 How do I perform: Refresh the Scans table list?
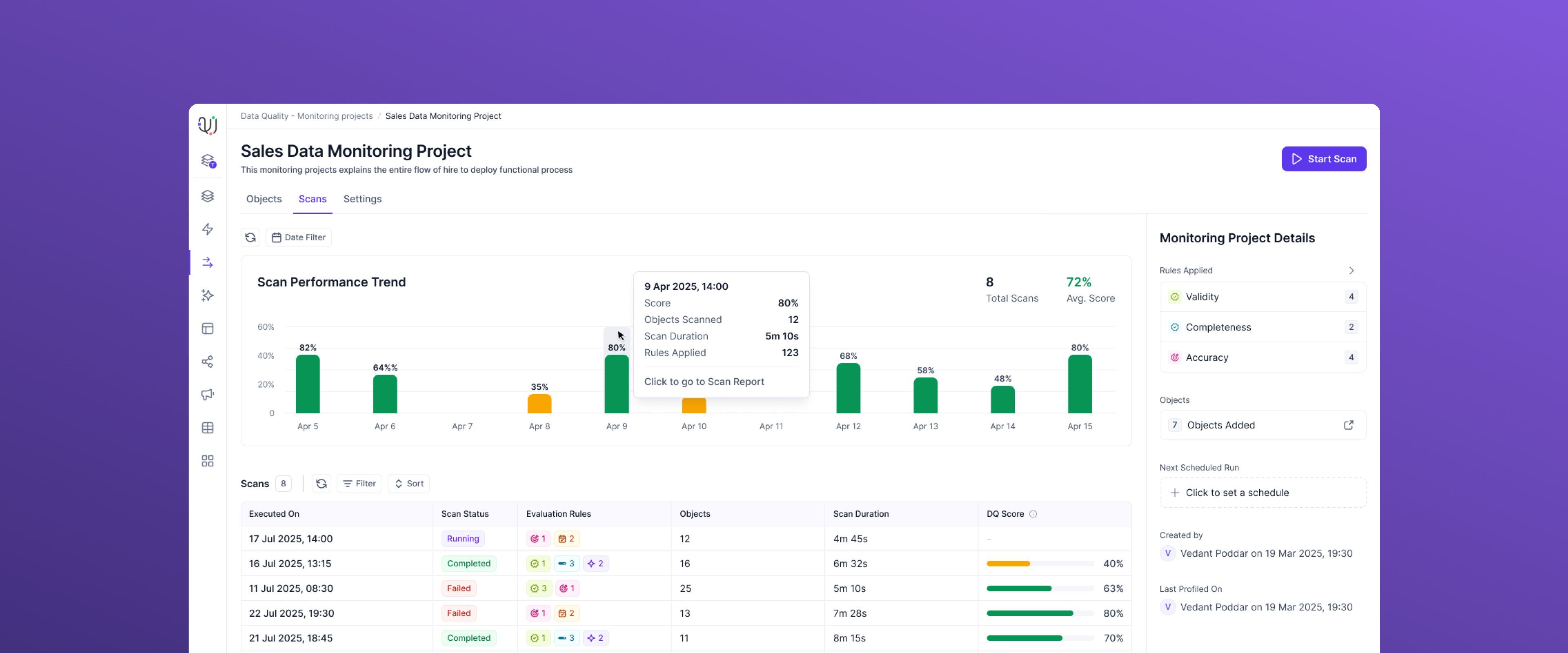tap(321, 483)
